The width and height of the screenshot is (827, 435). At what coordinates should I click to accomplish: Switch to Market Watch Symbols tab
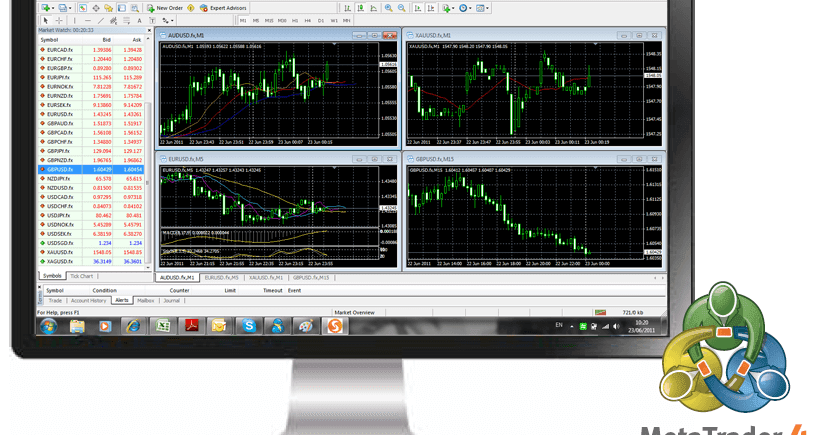pyautogui.click(x=52, y=276)
